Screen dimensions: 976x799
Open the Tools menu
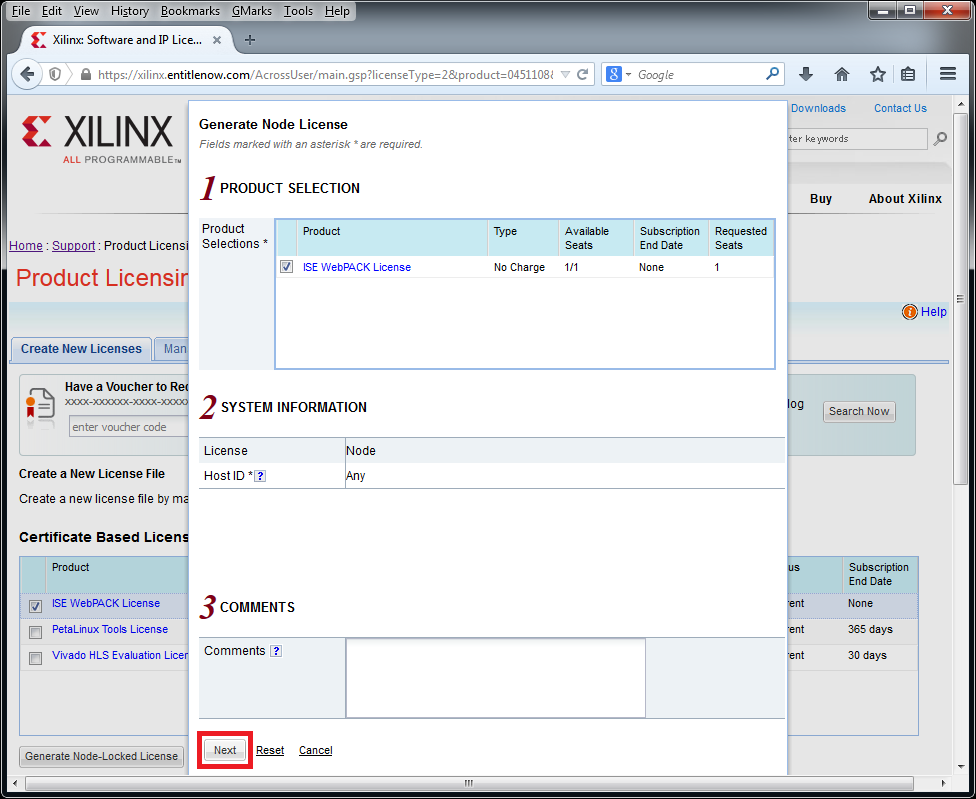point(298,11)
